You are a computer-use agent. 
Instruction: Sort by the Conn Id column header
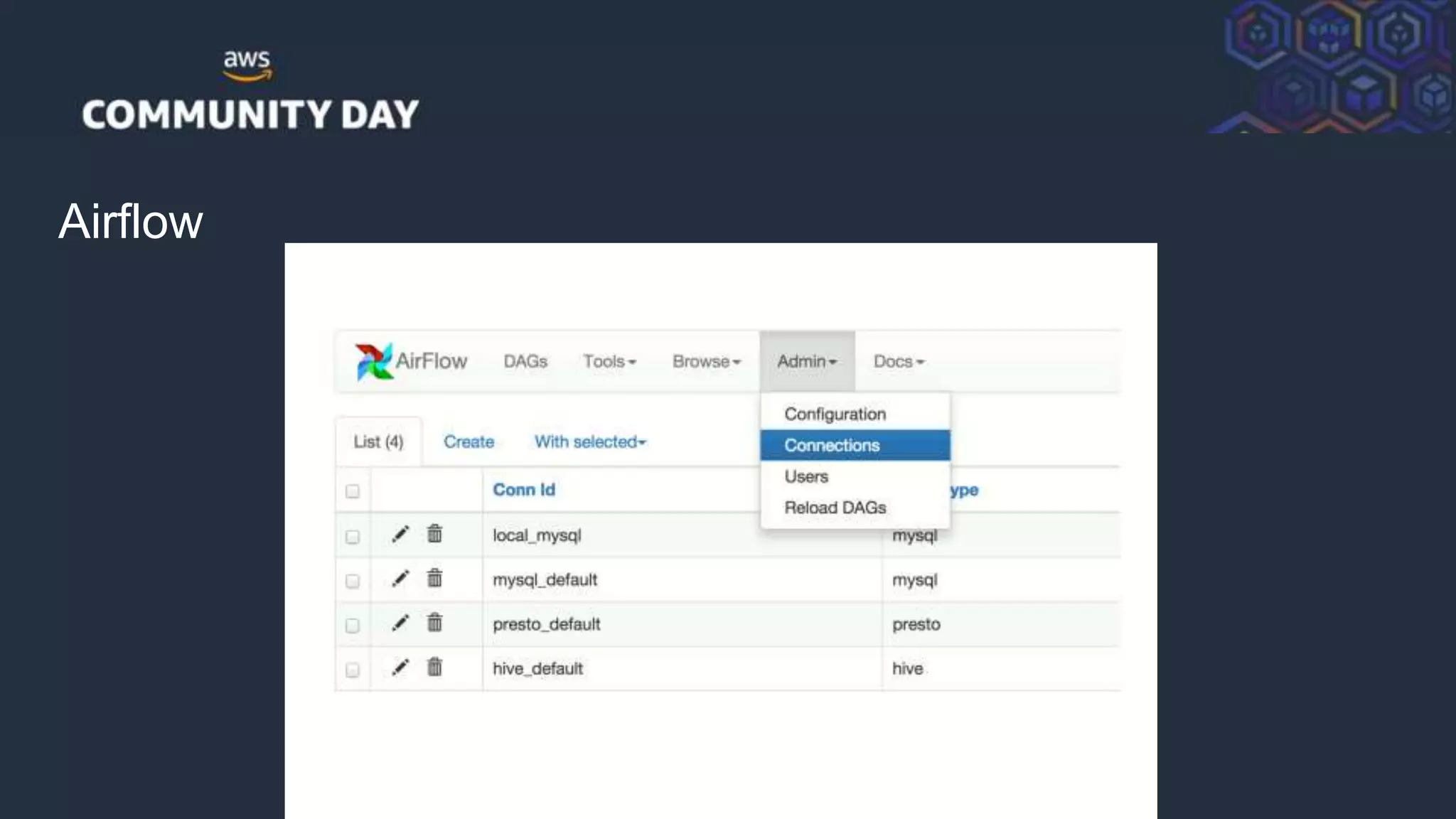(523, 490)
